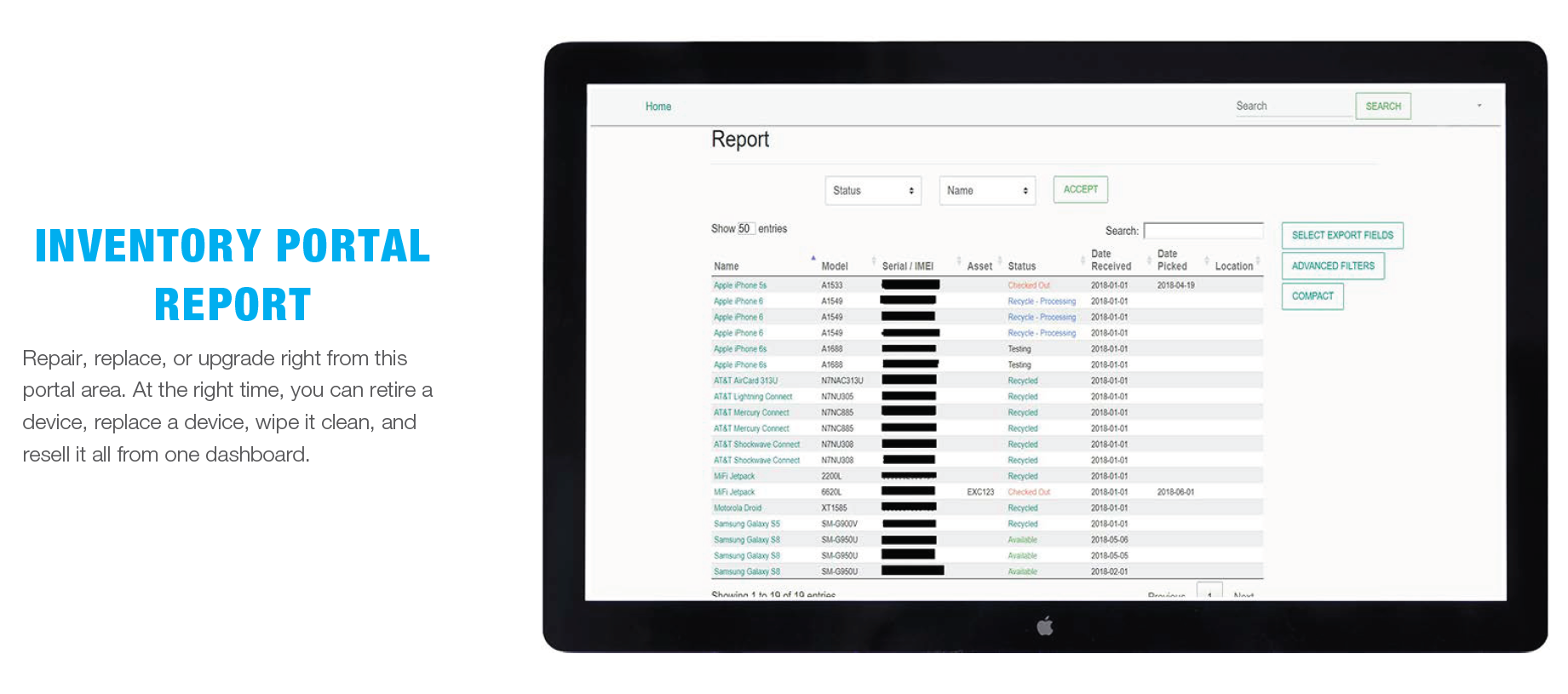
Task: Open the Status filter dropdown
Action: tap(873, 191)
